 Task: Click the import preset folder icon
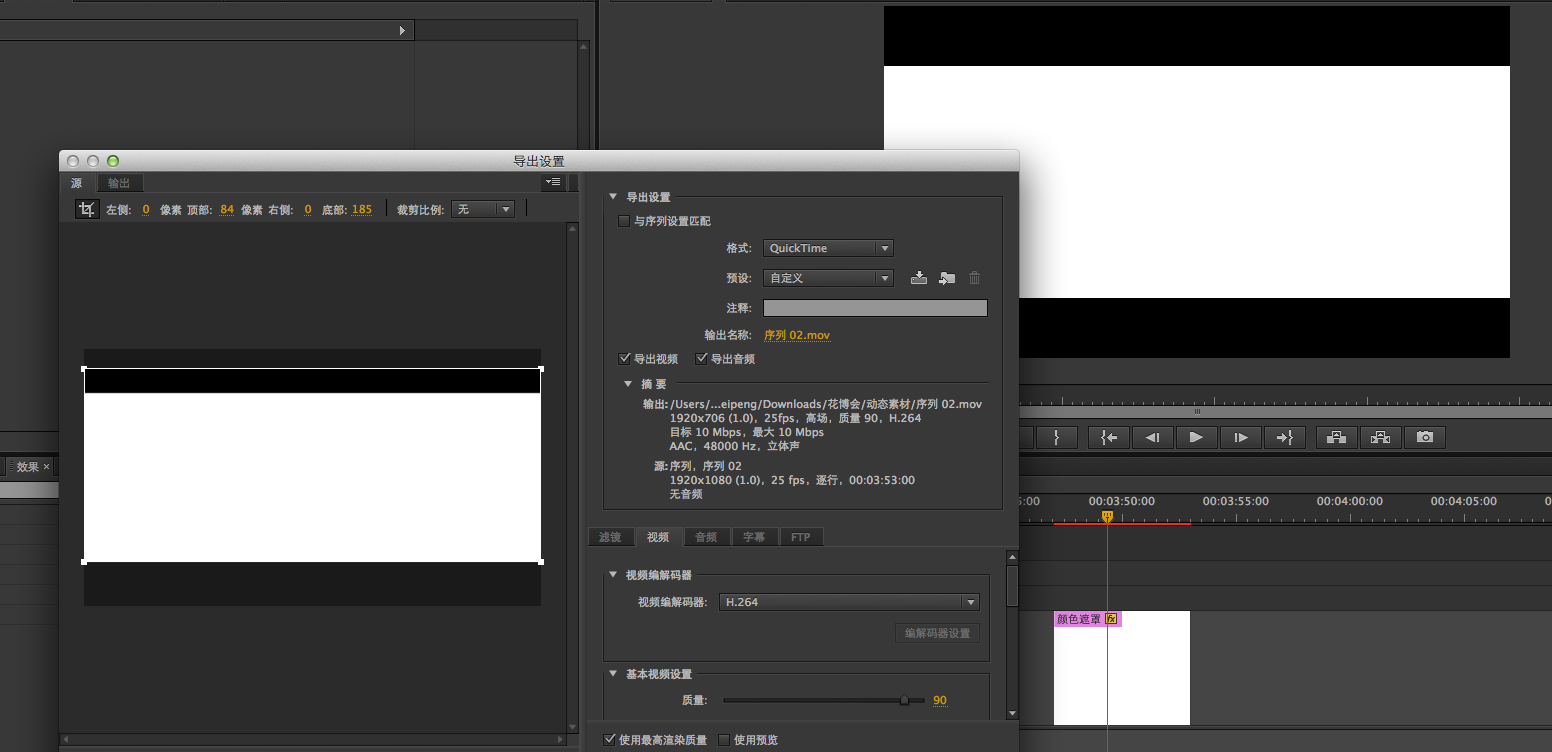coord(947,278)
